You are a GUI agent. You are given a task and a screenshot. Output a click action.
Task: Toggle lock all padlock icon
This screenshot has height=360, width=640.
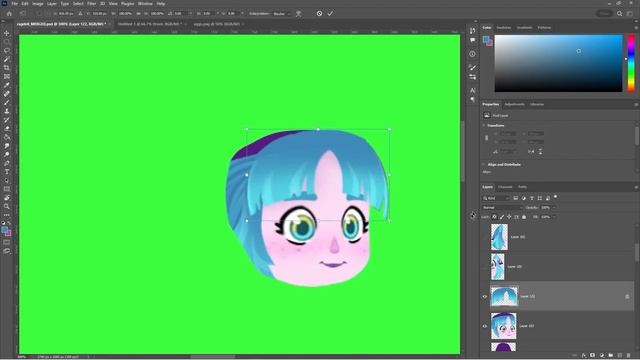coord(524,217)
